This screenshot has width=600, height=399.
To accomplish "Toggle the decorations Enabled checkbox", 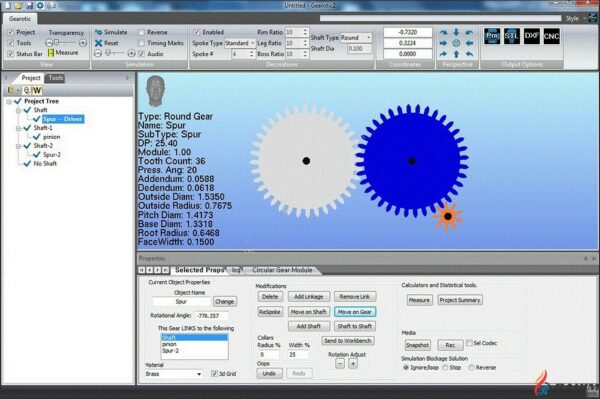I will click(196, 32).
